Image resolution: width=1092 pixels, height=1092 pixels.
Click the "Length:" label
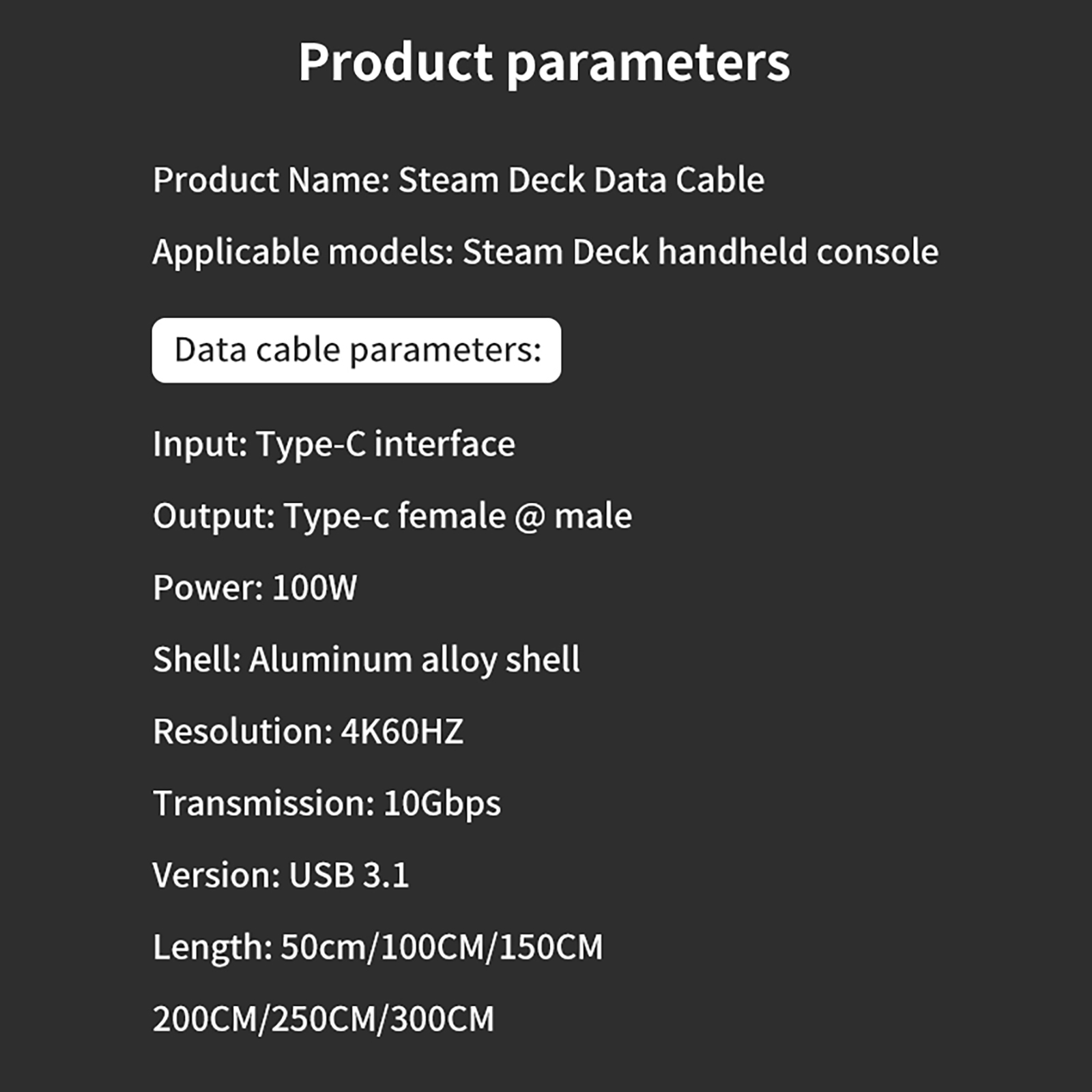tap(212, 948)
